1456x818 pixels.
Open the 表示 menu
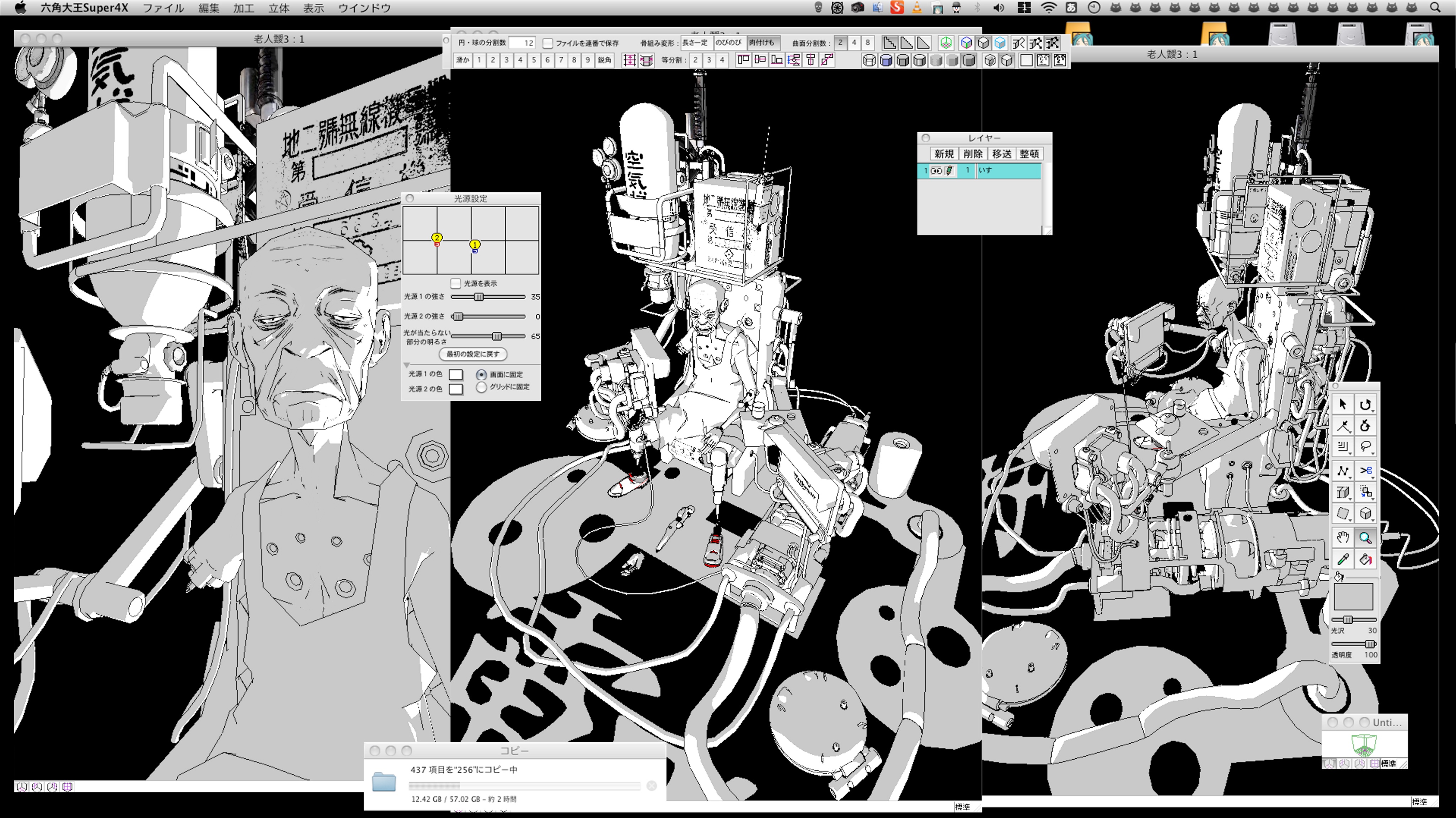[x=314, y=8]
